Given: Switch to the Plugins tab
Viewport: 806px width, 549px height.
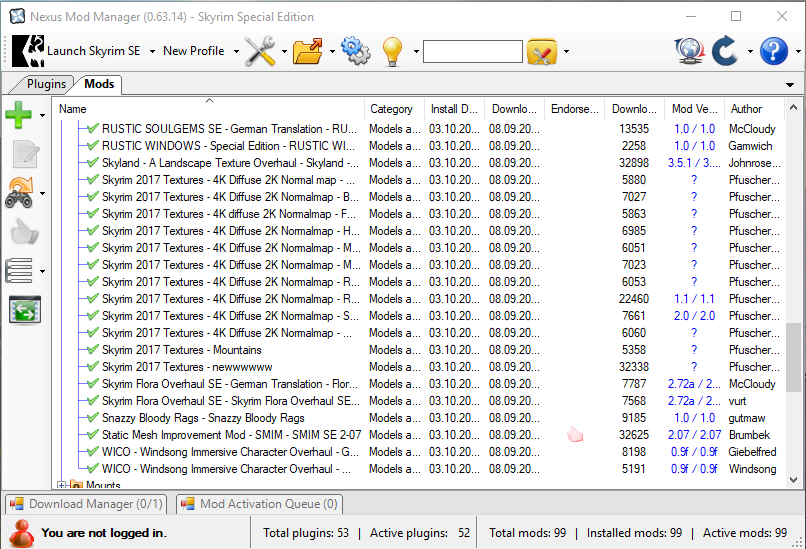Looking at the screenshot, I should (x=45, y=84).
